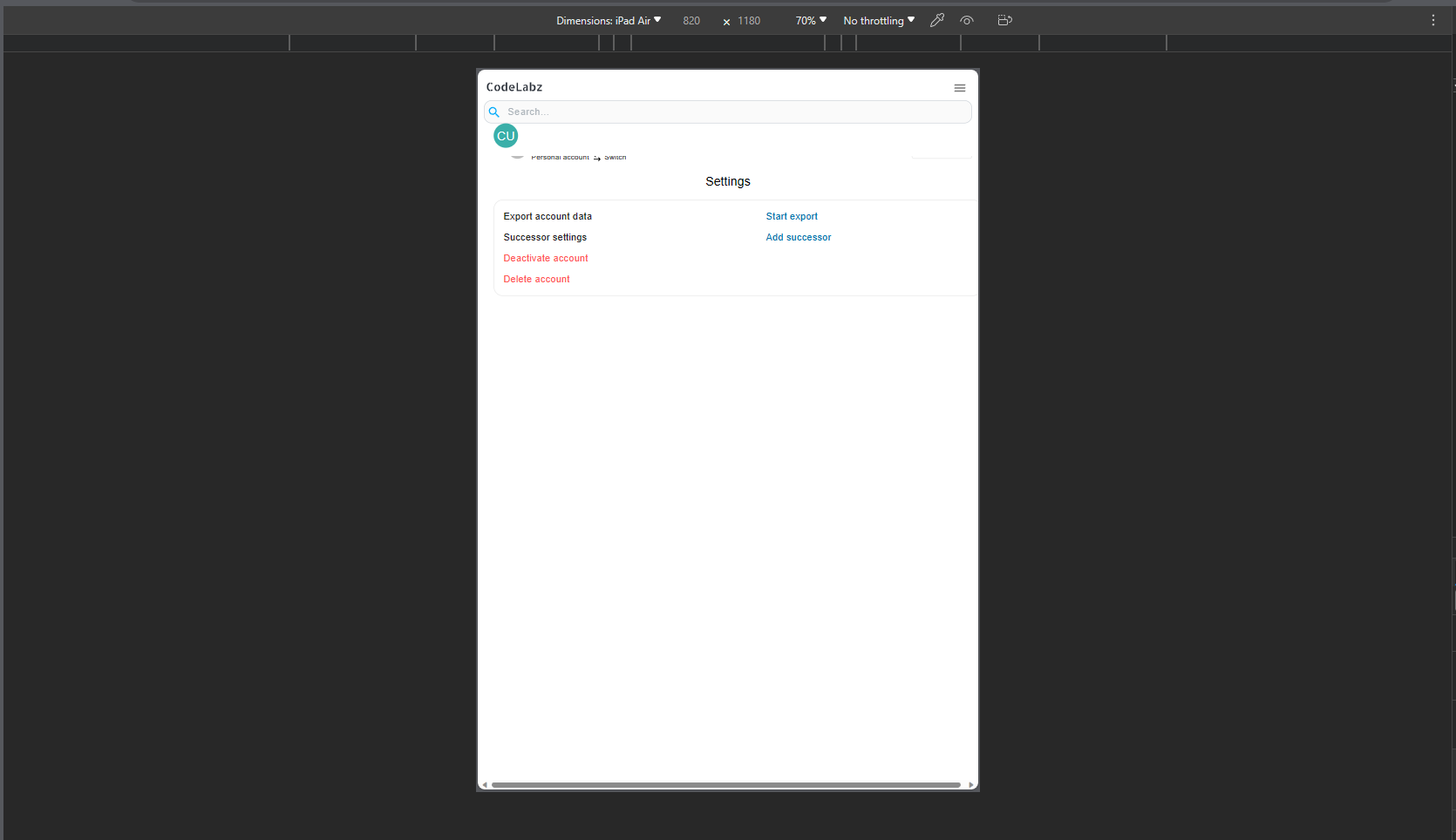Select the eyedropper icon in DevTools toolbar
This screenshot has width=1456, height=840.
(937, 20)
